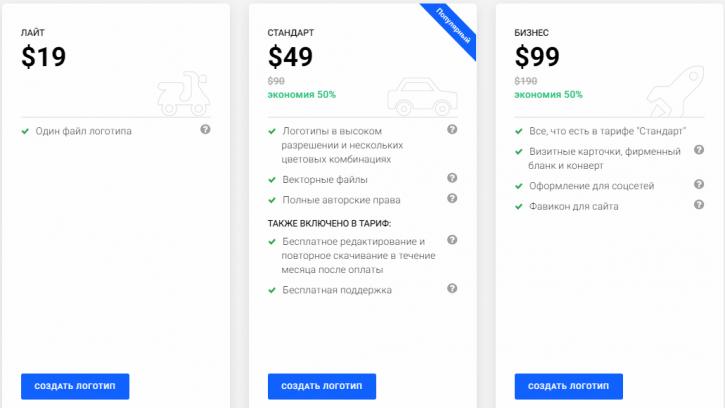
Task: Click the scooter icon in Лайт plan
Action: 184,93
